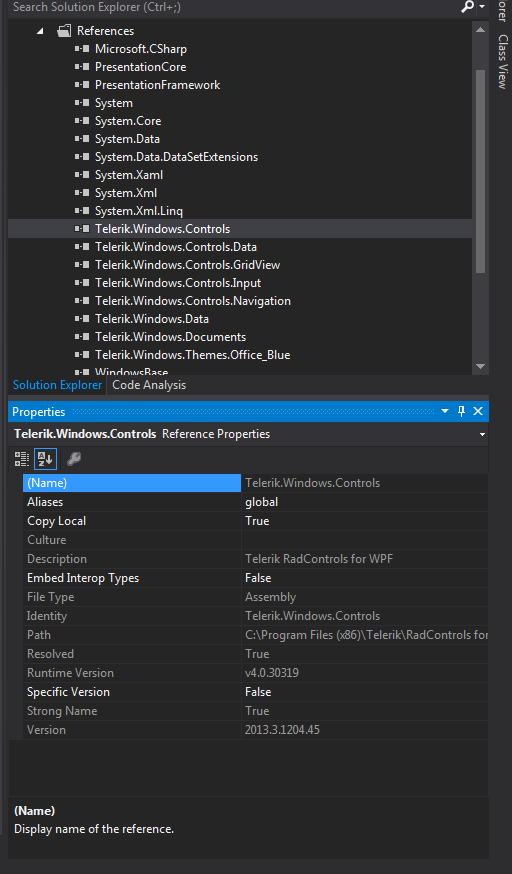Viewport: 512px width, 874px height.
Task: Switch to the Solution Explorer tab
Action: (57, 385)
